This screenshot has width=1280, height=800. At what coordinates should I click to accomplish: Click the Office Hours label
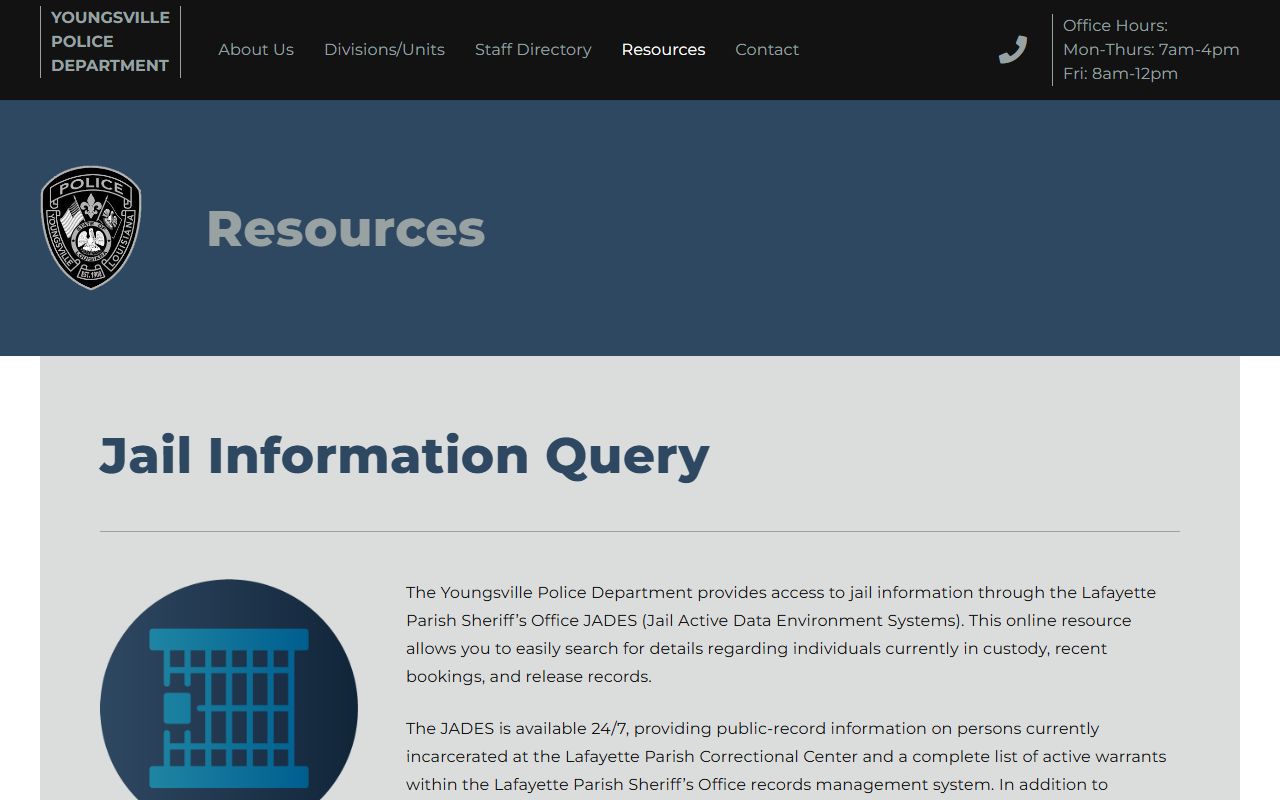point(1115,26)
